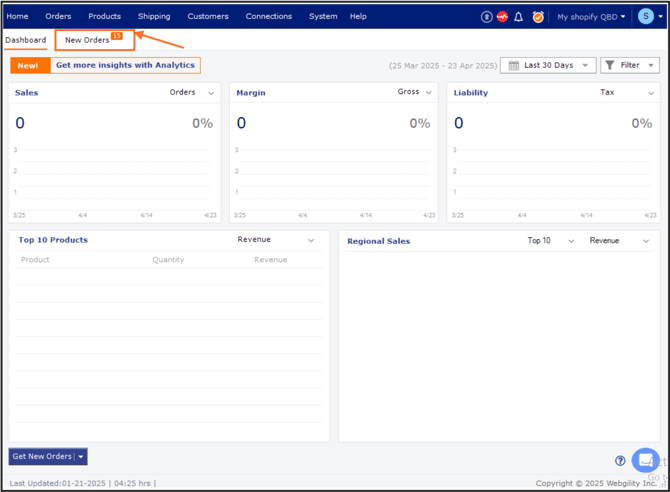Click the help question mark icon
670x492 pixels.
(620, 461)
